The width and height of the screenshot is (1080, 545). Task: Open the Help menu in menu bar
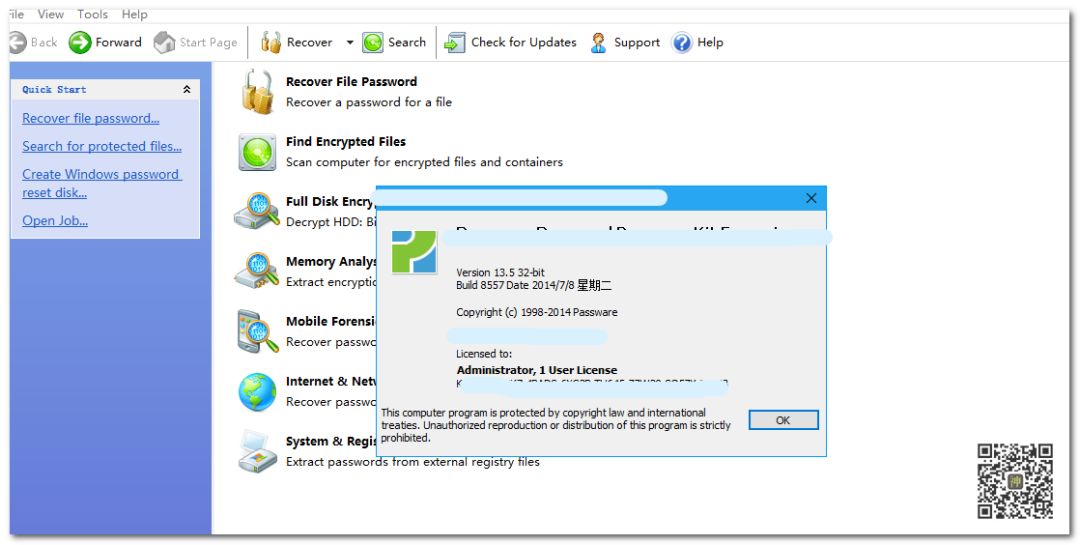point(134,14)
